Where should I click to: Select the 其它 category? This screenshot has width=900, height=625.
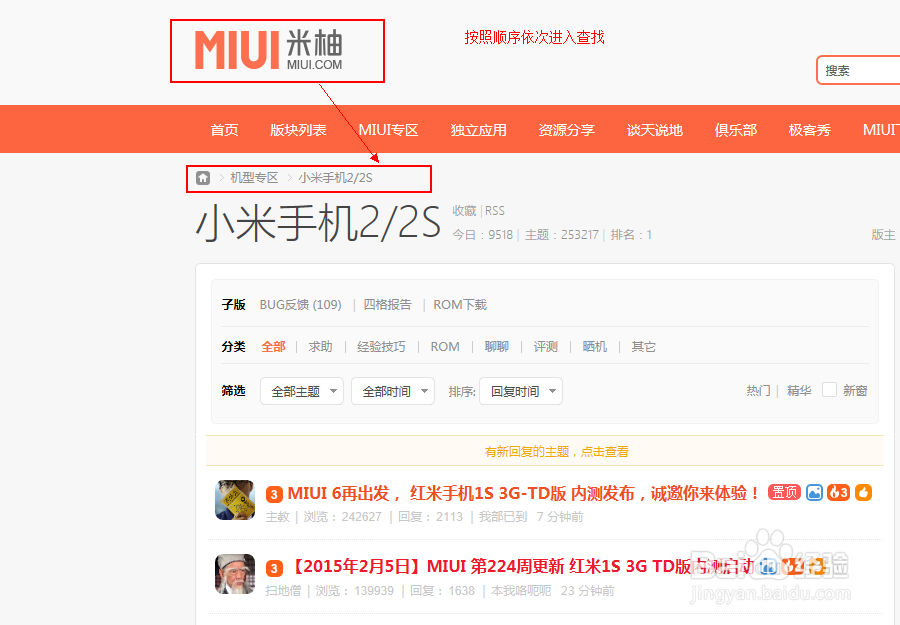pyautogui.click(x=643, y=347)
